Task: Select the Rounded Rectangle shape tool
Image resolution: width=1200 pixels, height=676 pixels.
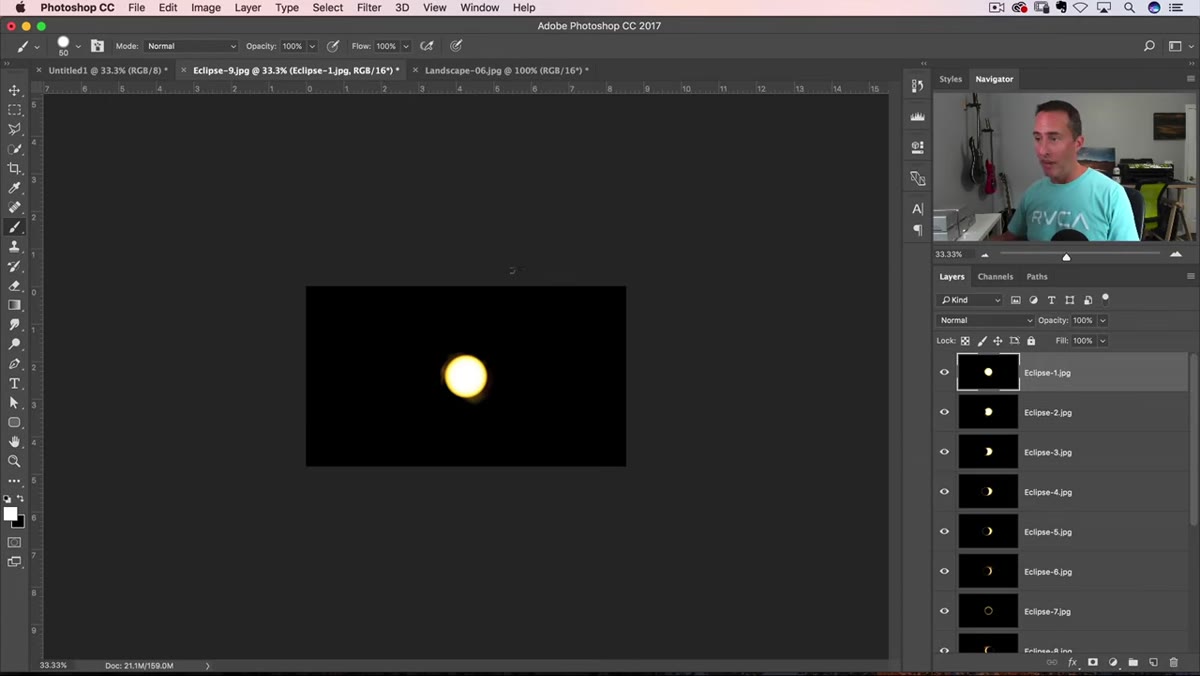Action: (14, 422)
